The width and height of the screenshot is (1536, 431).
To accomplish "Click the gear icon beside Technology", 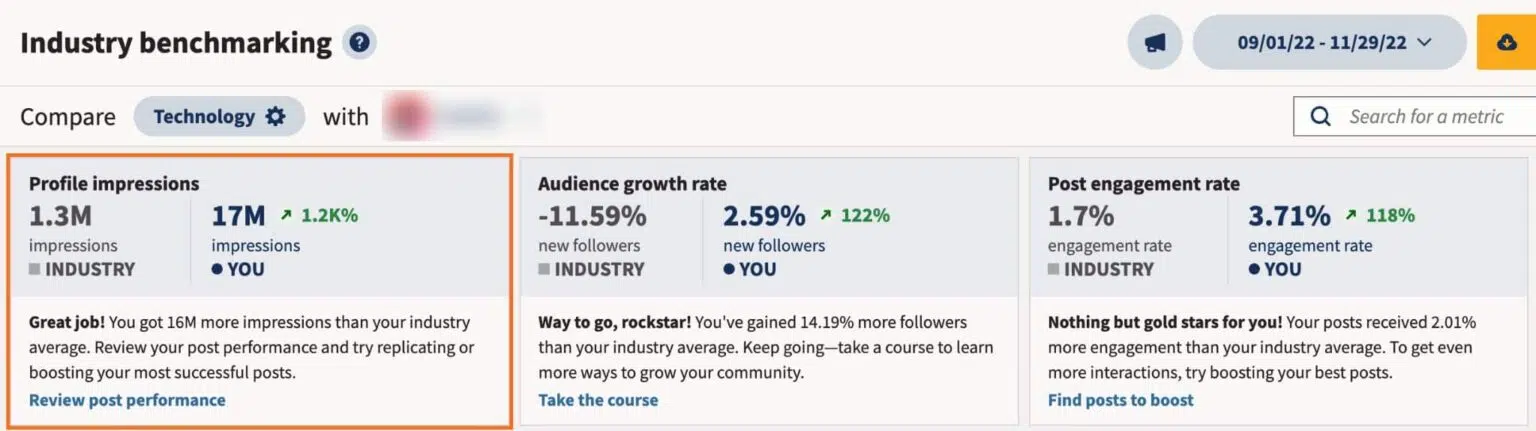I will (275, 117).
